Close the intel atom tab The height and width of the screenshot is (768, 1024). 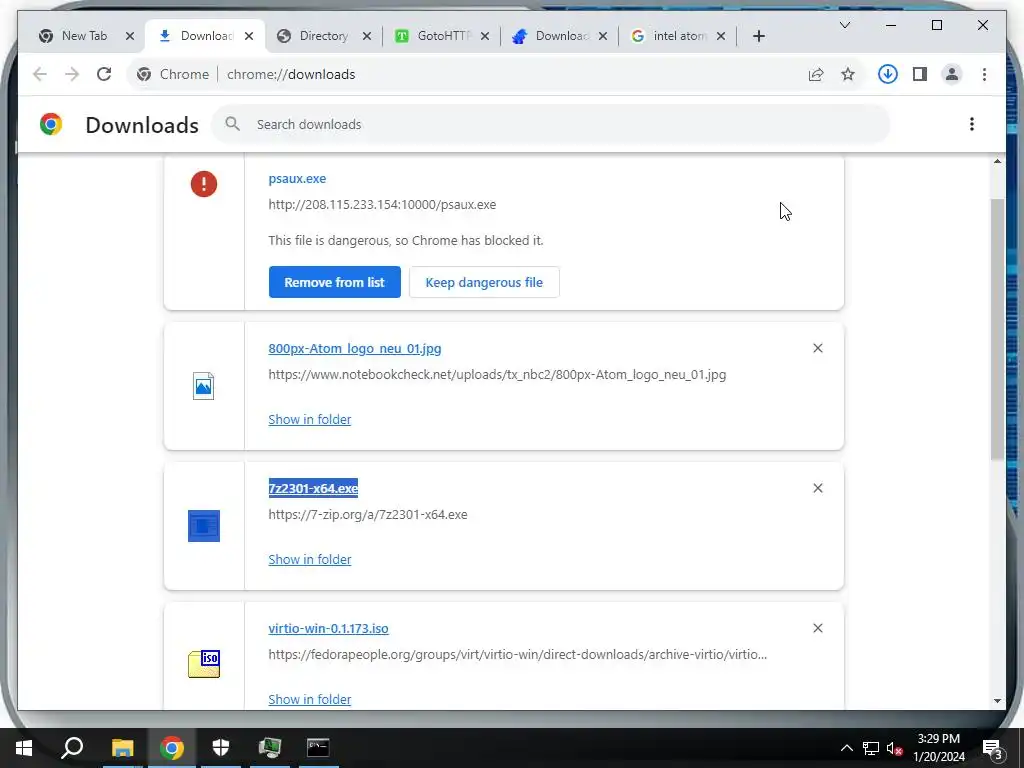(x=721, y=36)
